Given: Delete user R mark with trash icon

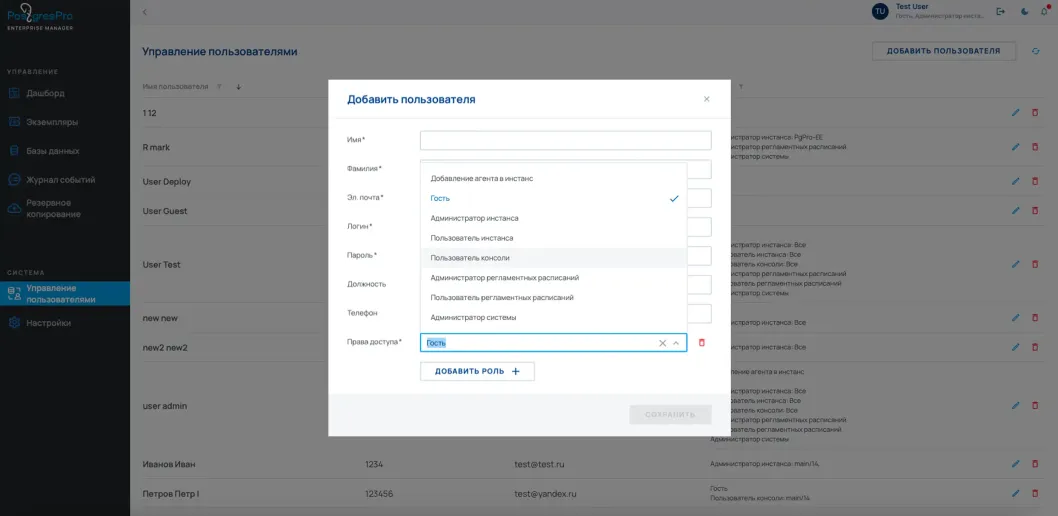Looking at the screenshot, I should coord(1035,147).
